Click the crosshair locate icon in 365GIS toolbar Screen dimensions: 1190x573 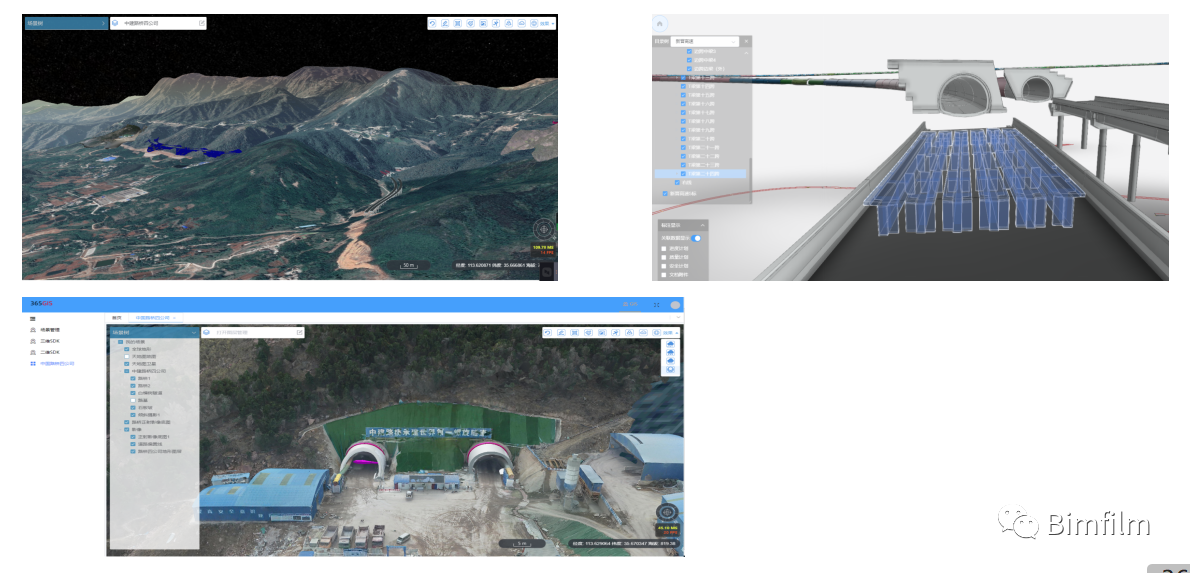pyautogui.click(x=656, y=332)
